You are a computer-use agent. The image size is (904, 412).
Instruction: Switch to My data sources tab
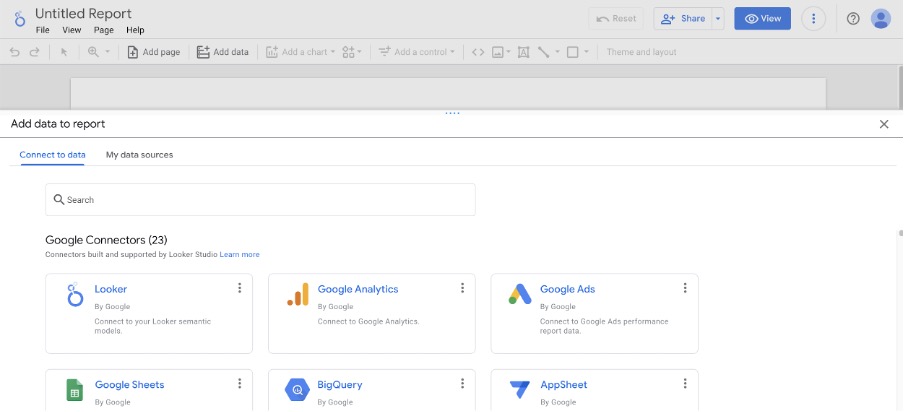pos(140,154)
